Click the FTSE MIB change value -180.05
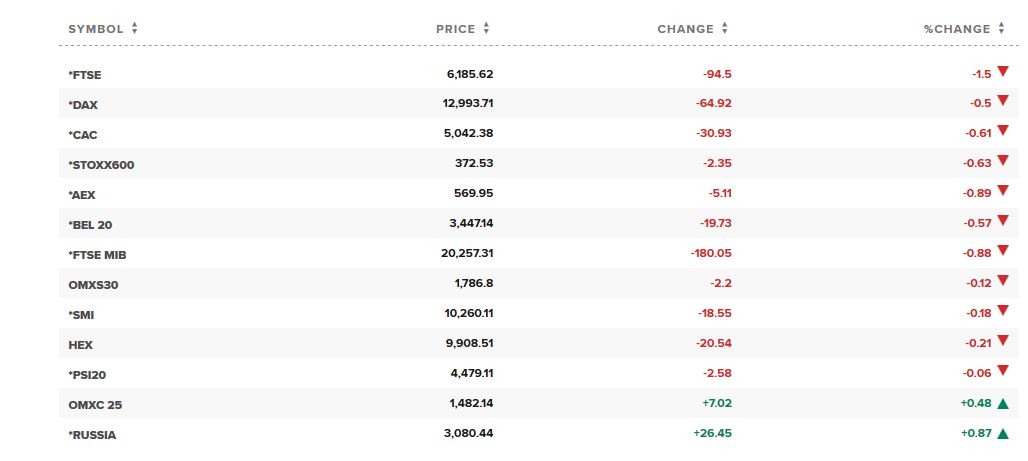This screenshot has width=1028, height=461. [x=711, y=253]
